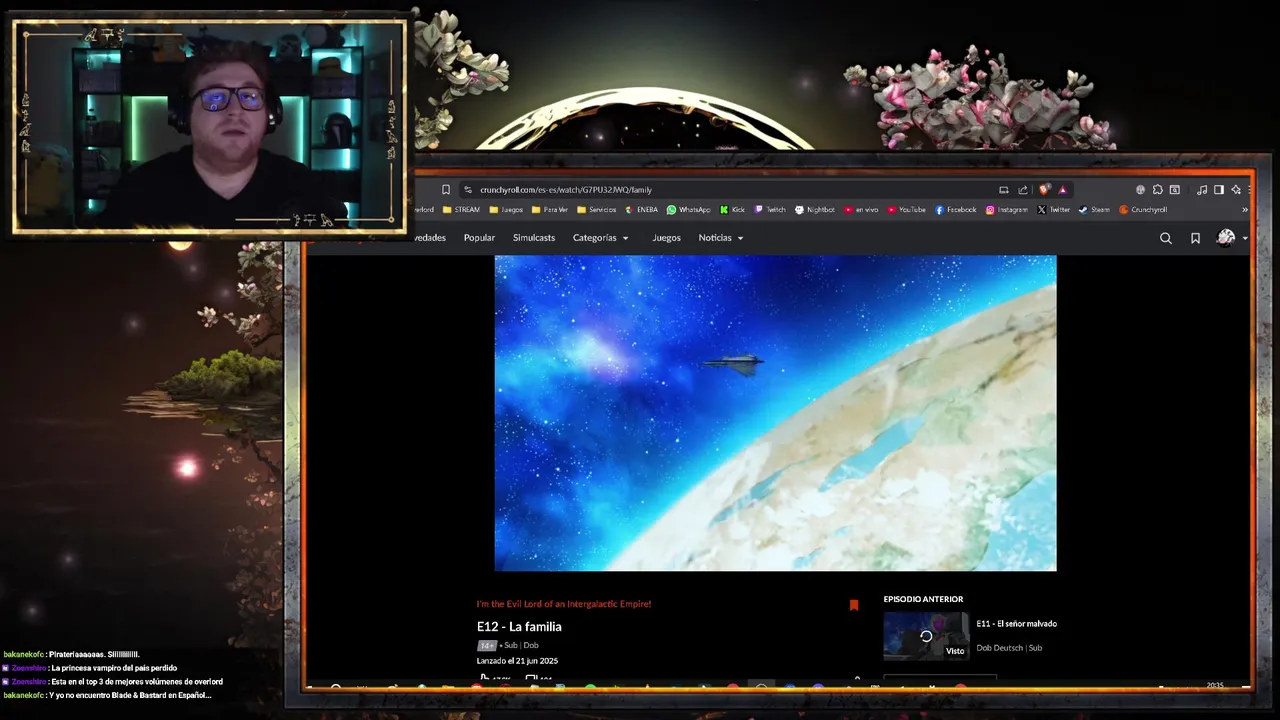
Task: Expand the Noticias dropdown
Action: click(720, 238)
